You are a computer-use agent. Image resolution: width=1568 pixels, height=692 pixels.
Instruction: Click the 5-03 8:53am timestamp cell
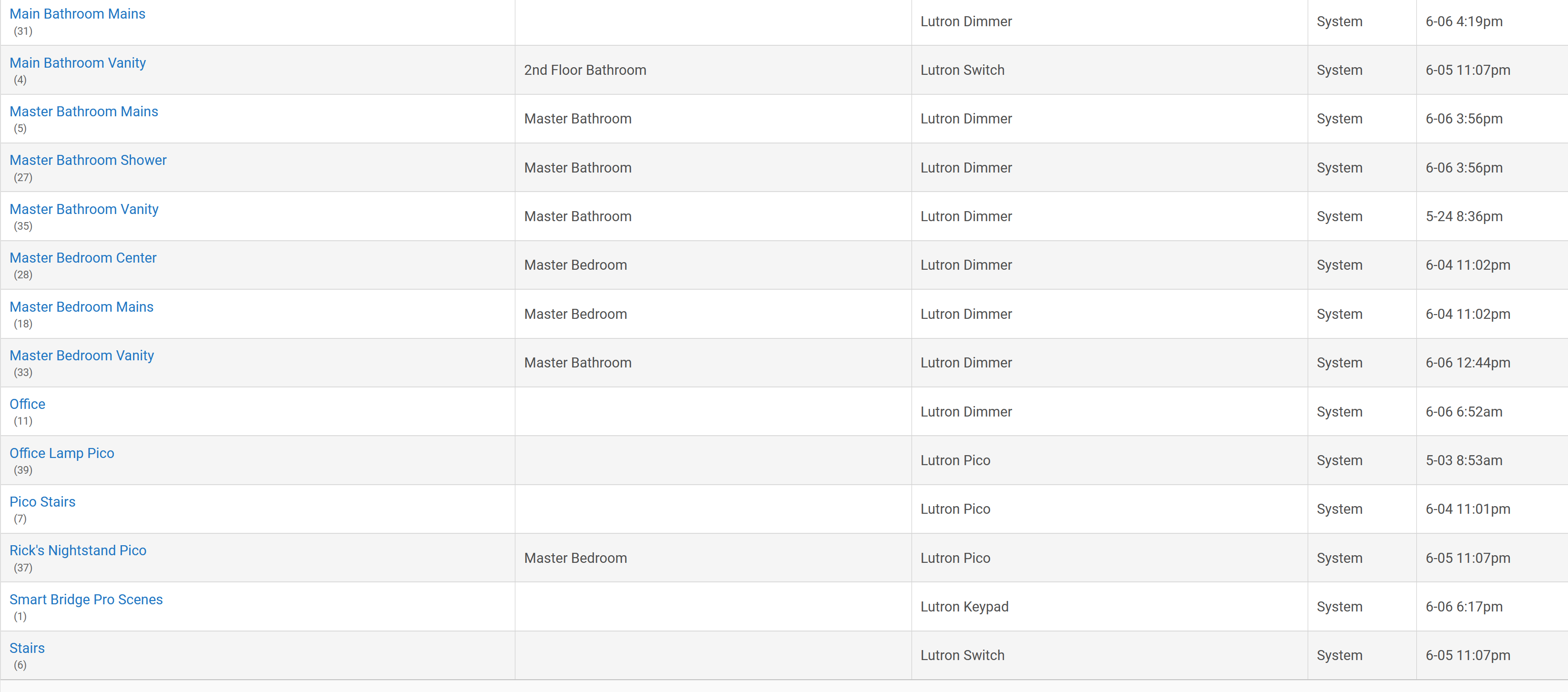pyautogui.click(x=1464, y=461)
